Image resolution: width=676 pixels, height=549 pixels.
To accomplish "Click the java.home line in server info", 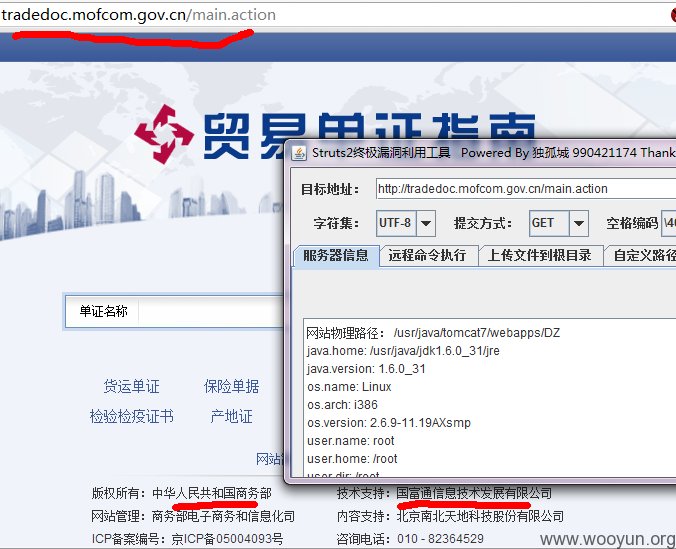I will pyautogui.click(x=403, y=351).
